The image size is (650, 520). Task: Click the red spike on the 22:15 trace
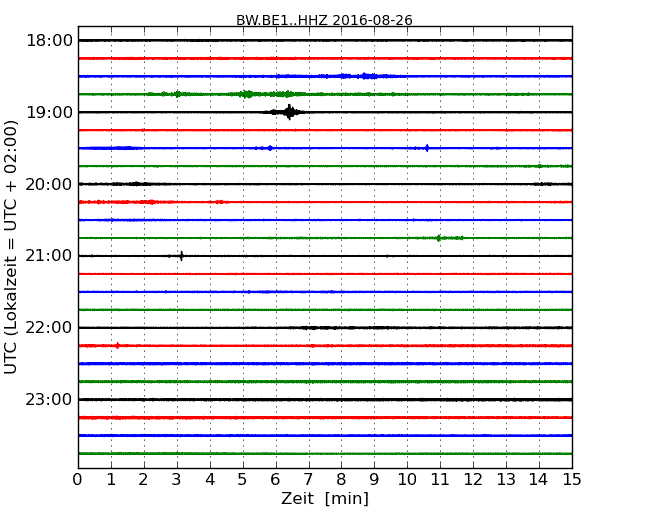click(118, 345)
